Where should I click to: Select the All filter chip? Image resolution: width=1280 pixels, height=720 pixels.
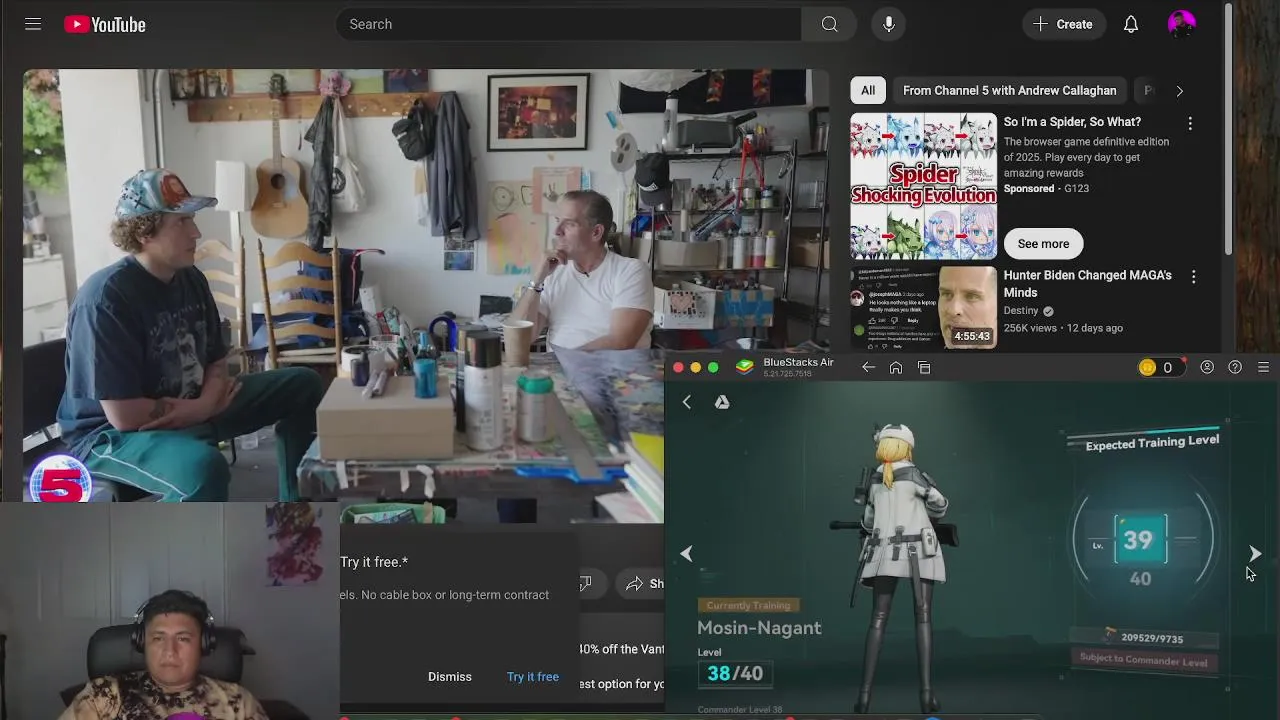pos(868,90)
